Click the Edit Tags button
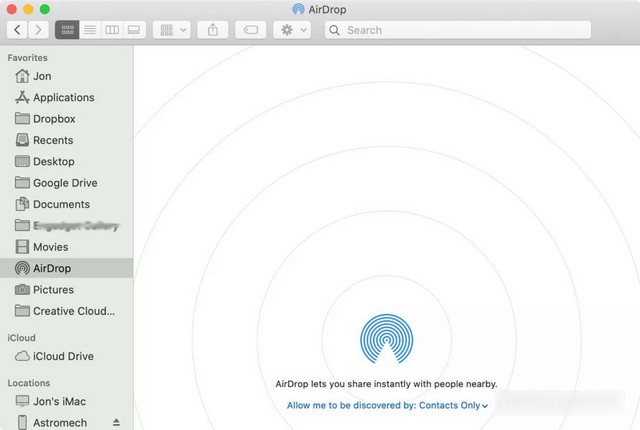The image size is (640, 430). (x=251, y=30)
